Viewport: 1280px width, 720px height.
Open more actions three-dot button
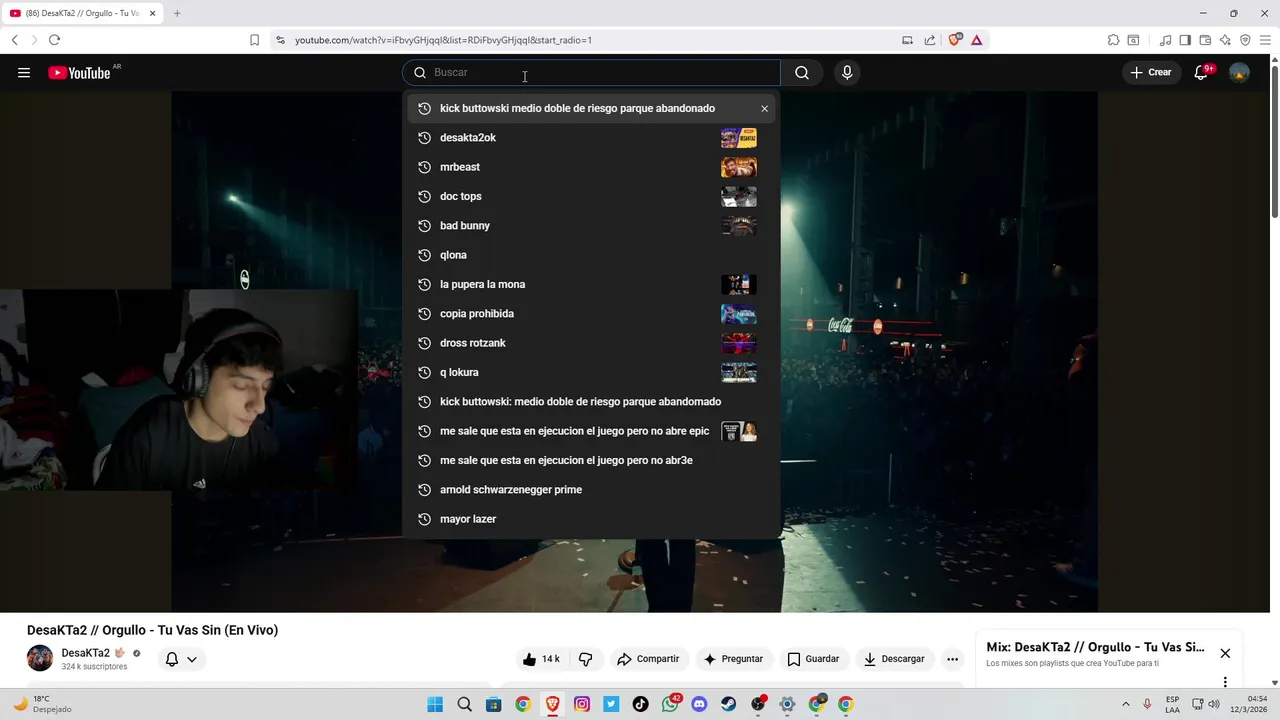pos(952,659)
